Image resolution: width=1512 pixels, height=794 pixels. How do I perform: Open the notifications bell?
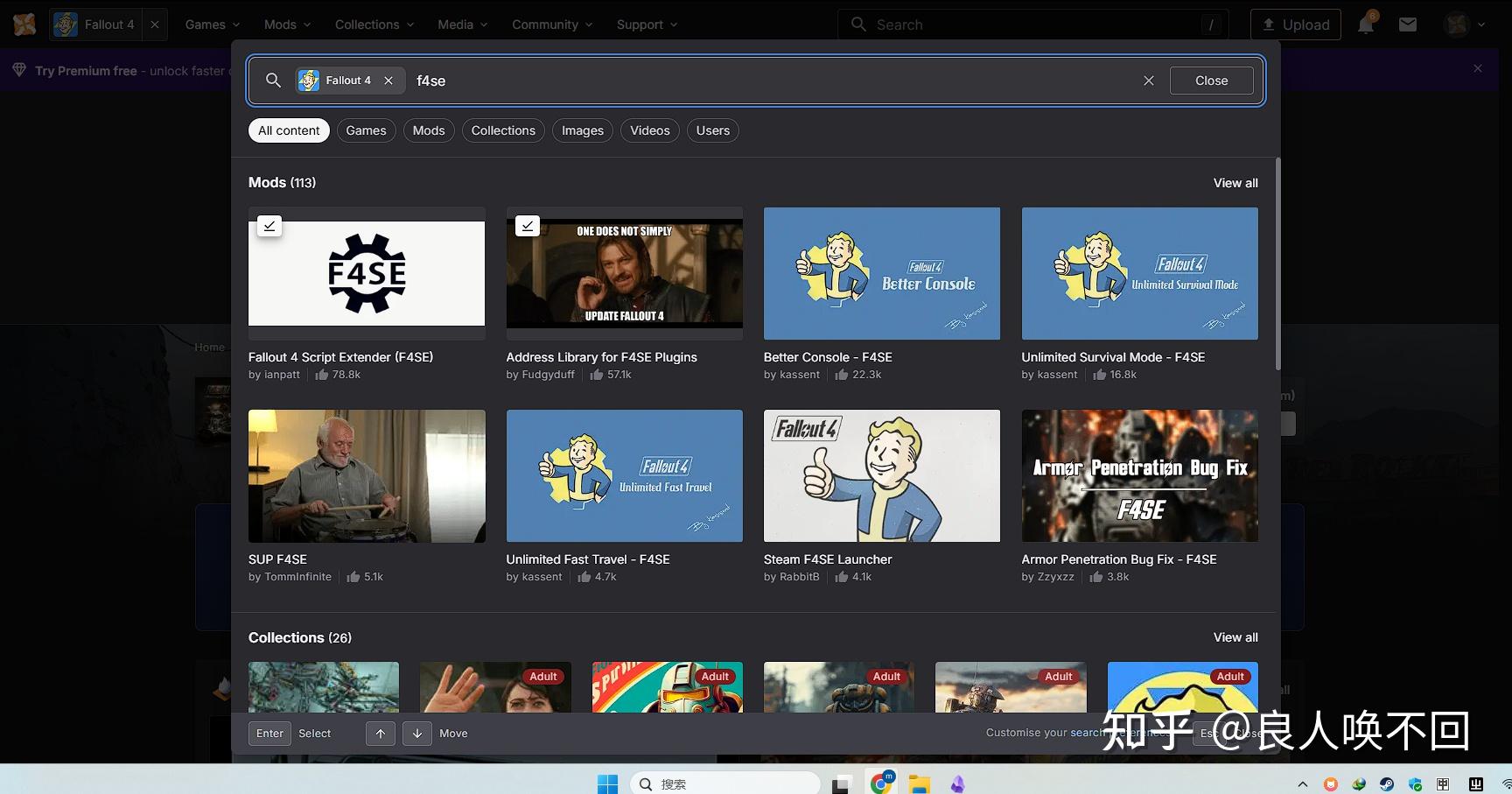[1365, 25]
